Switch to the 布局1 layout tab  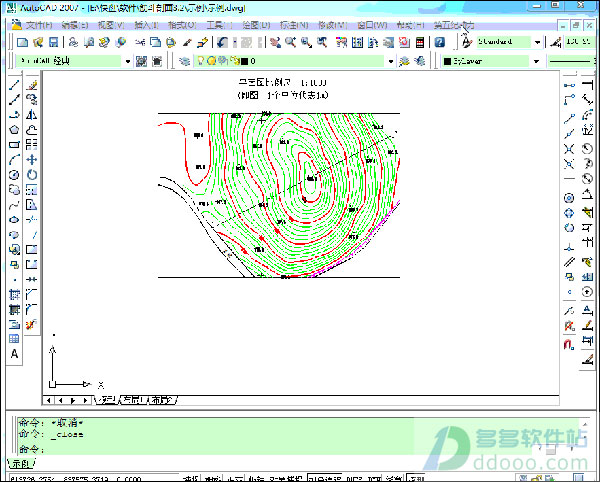pyautogui.click(x=134, y=400)
